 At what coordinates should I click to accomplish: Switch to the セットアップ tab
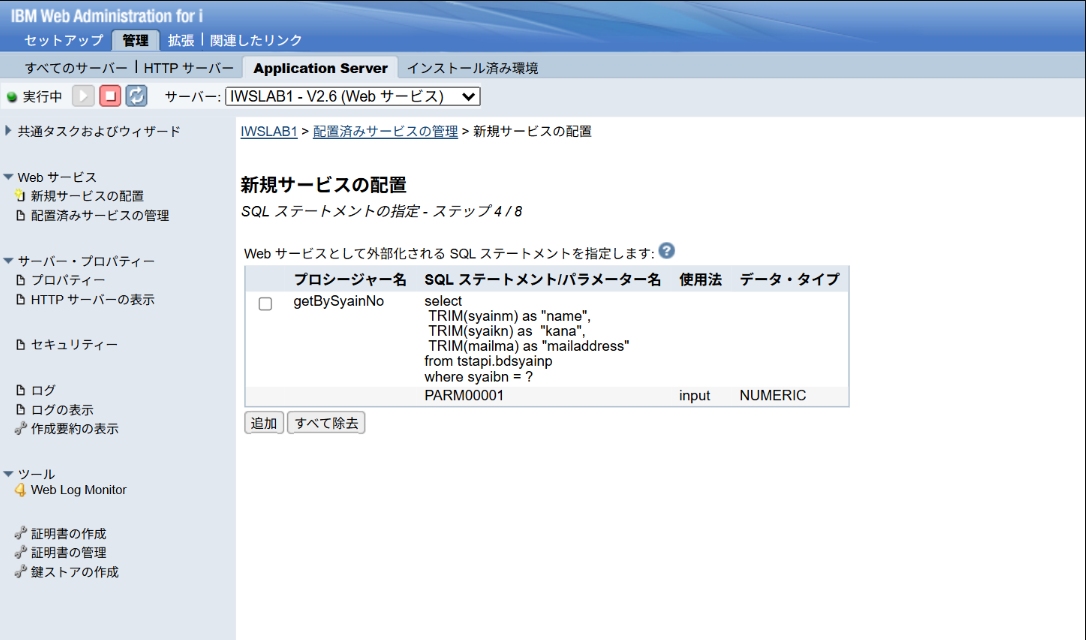click(x=64, y=40)
